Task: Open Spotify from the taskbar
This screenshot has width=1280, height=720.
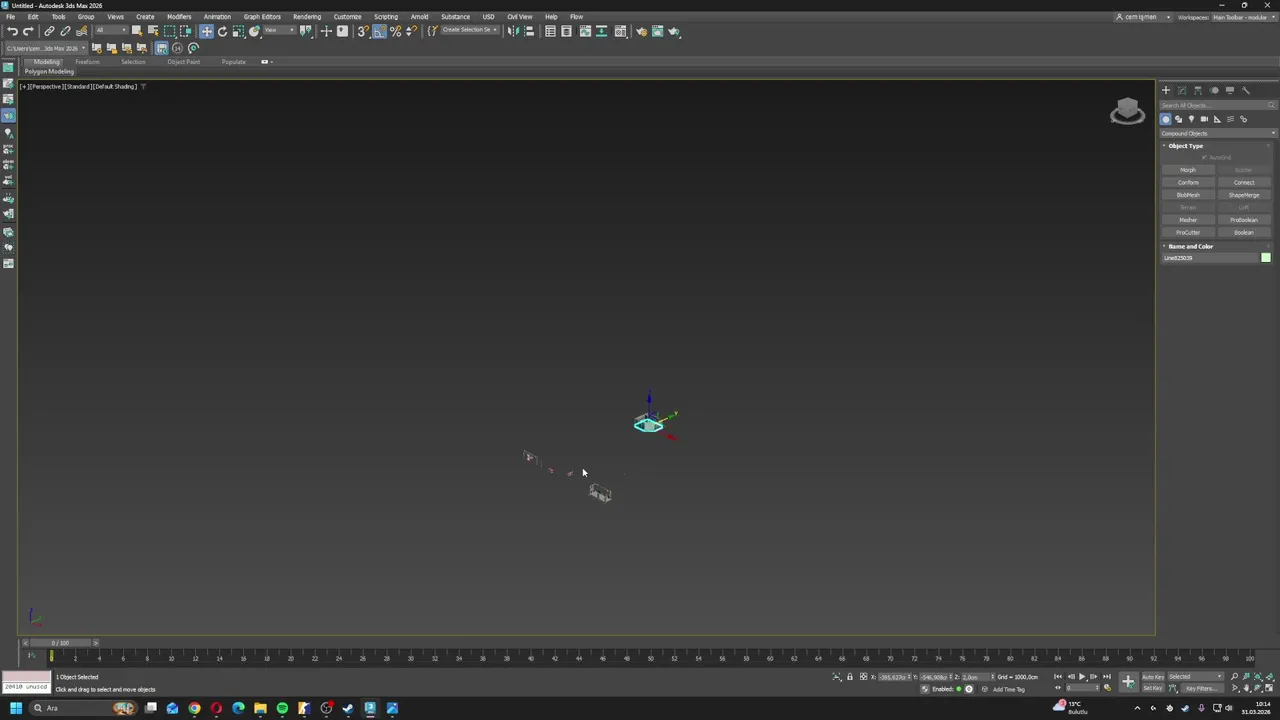Action: pyautogui.click(x=282, y=708)
